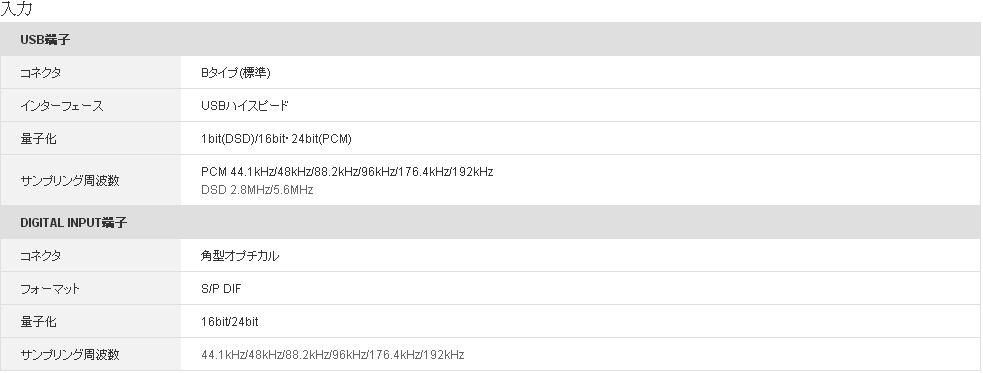Click the 44.1kHz/48kHz value in the DIGITAL INPUT section
Screen dimensions: 983x373
333,355
